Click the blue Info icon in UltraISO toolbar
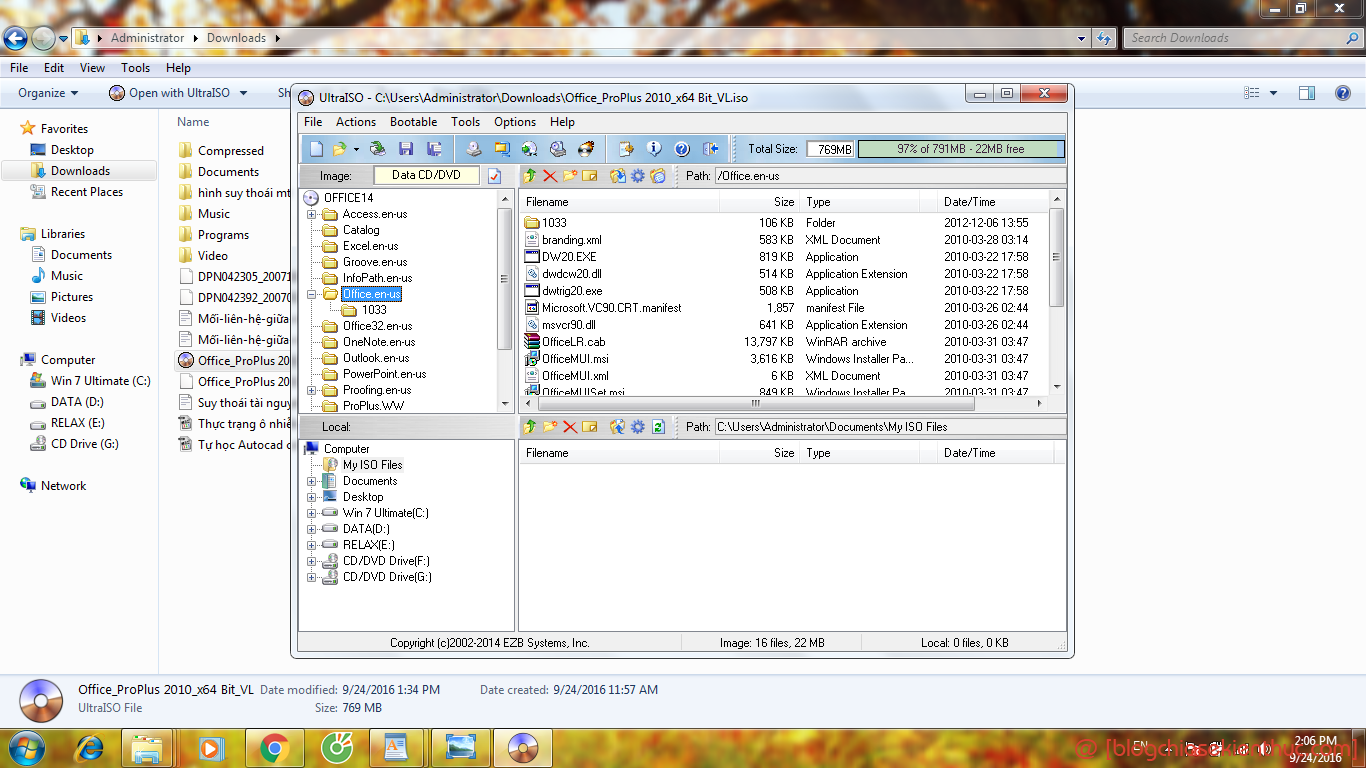The image size is (1366, 768). pyautogui.click(x=654, y=149)
